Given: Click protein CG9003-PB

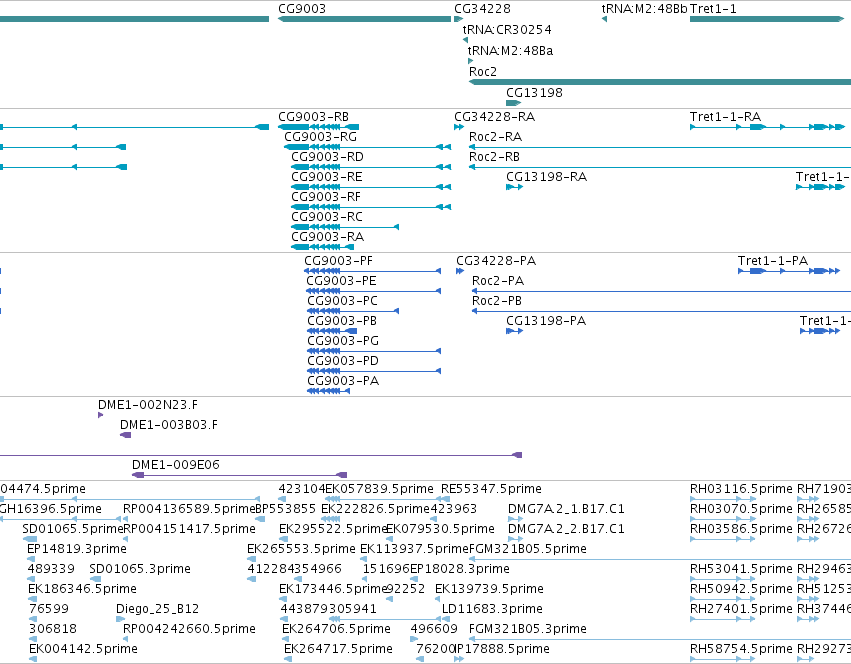Looking at the screenshot, I should [332, 331].
